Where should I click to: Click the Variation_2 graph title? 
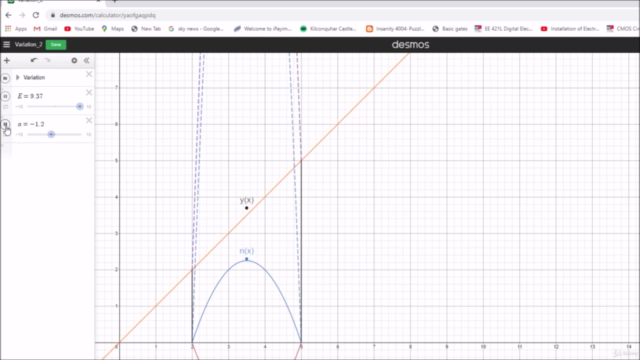[x=29, y=44]
